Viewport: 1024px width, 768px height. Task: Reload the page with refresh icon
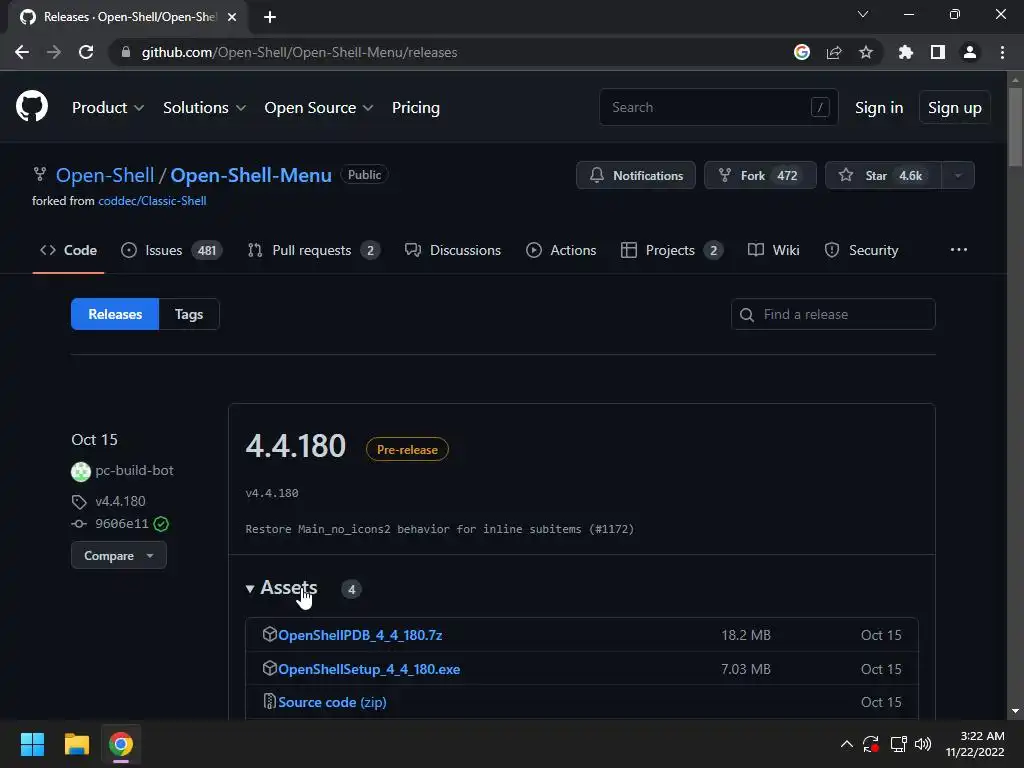click(86, 52)
